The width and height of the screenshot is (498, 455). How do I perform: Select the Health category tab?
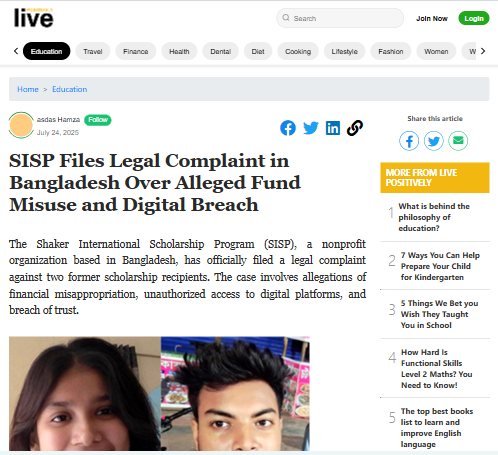tap(179, 51)
